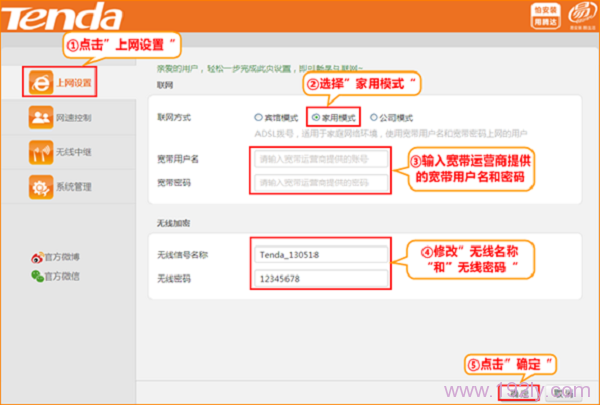The height and width of the screenshot is (405, 600).
Task: Click the 上网设置 browser icon in sidebar
Action: tap(40, 84)
